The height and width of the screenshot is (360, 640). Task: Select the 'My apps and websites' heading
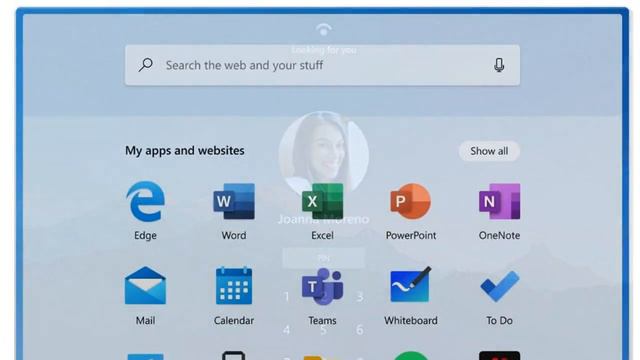pos(185,151)
